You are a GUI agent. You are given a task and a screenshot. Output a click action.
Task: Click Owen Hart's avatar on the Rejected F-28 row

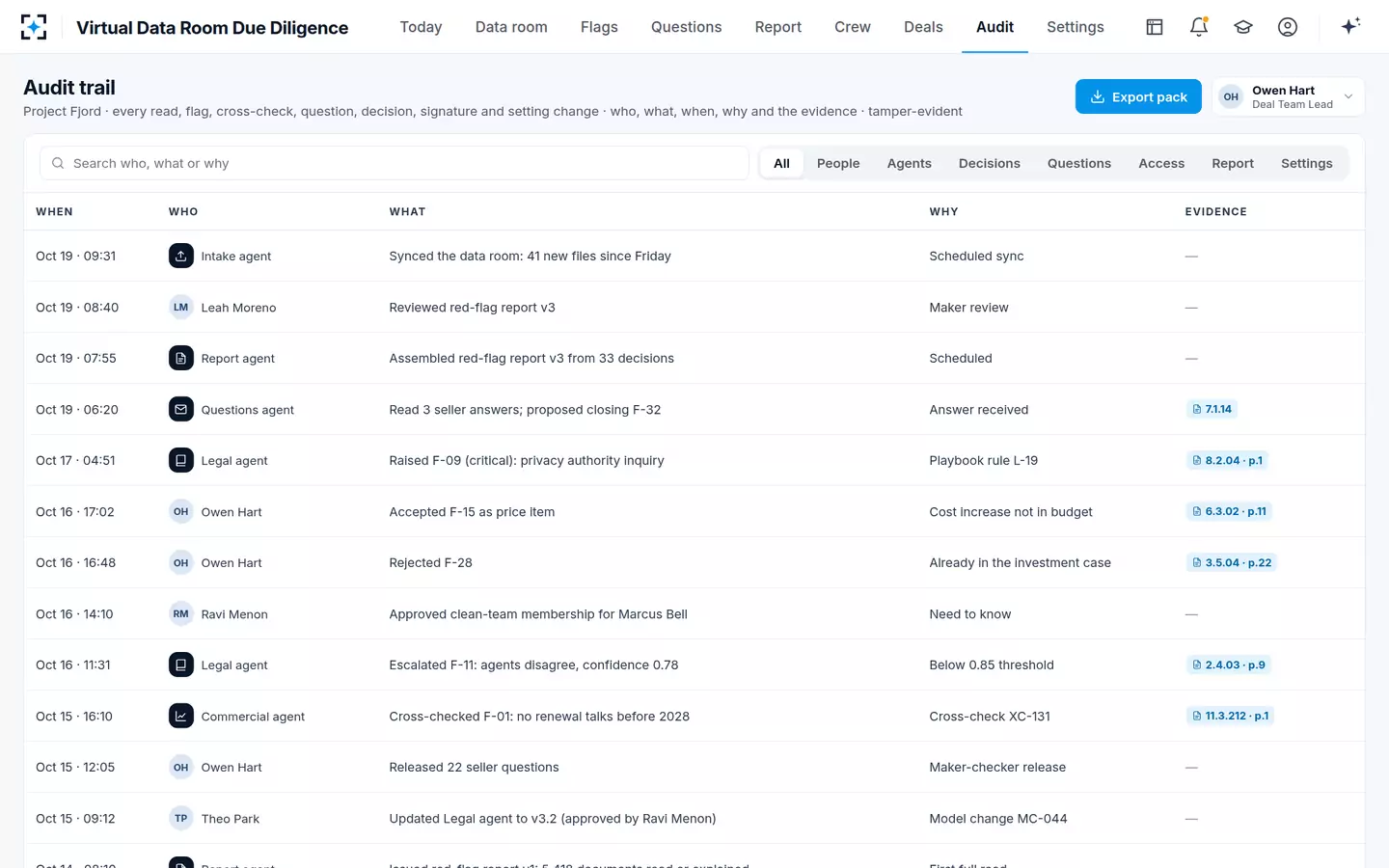(x=181, y=562)
